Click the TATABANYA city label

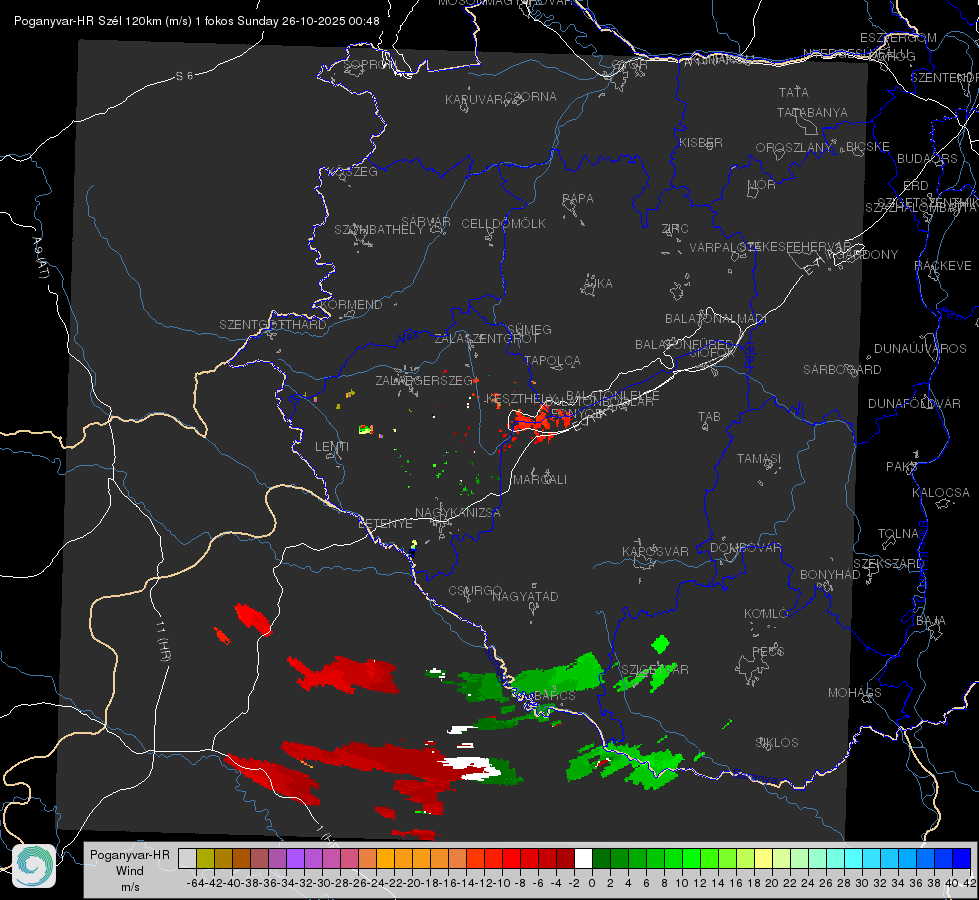[x=812, y=112]
